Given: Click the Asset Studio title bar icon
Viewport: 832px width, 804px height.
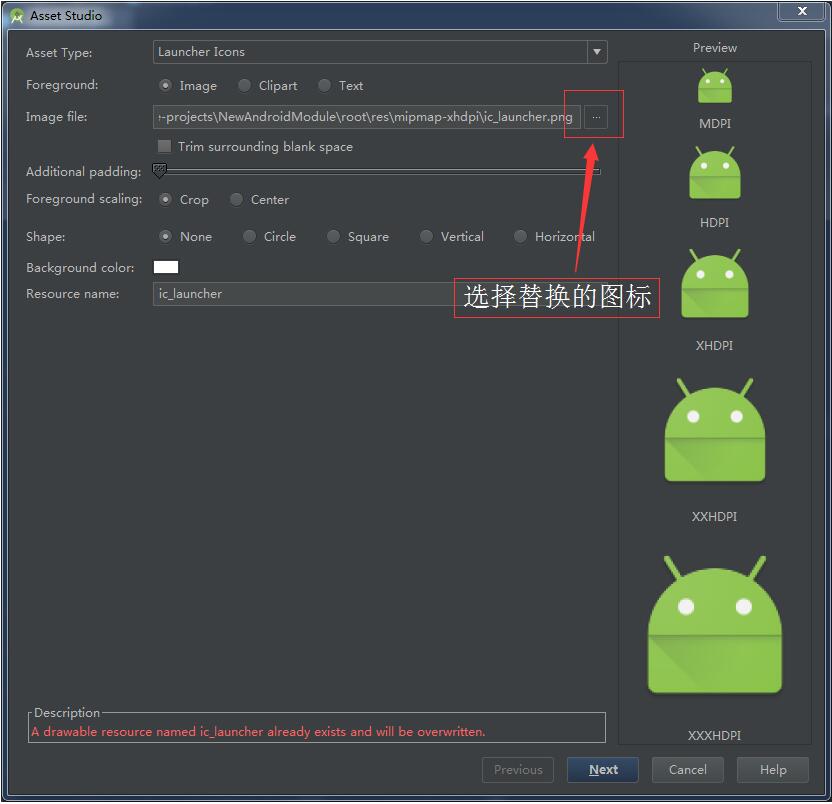Looking at the screenshot, I should click(x=17, y=16).
